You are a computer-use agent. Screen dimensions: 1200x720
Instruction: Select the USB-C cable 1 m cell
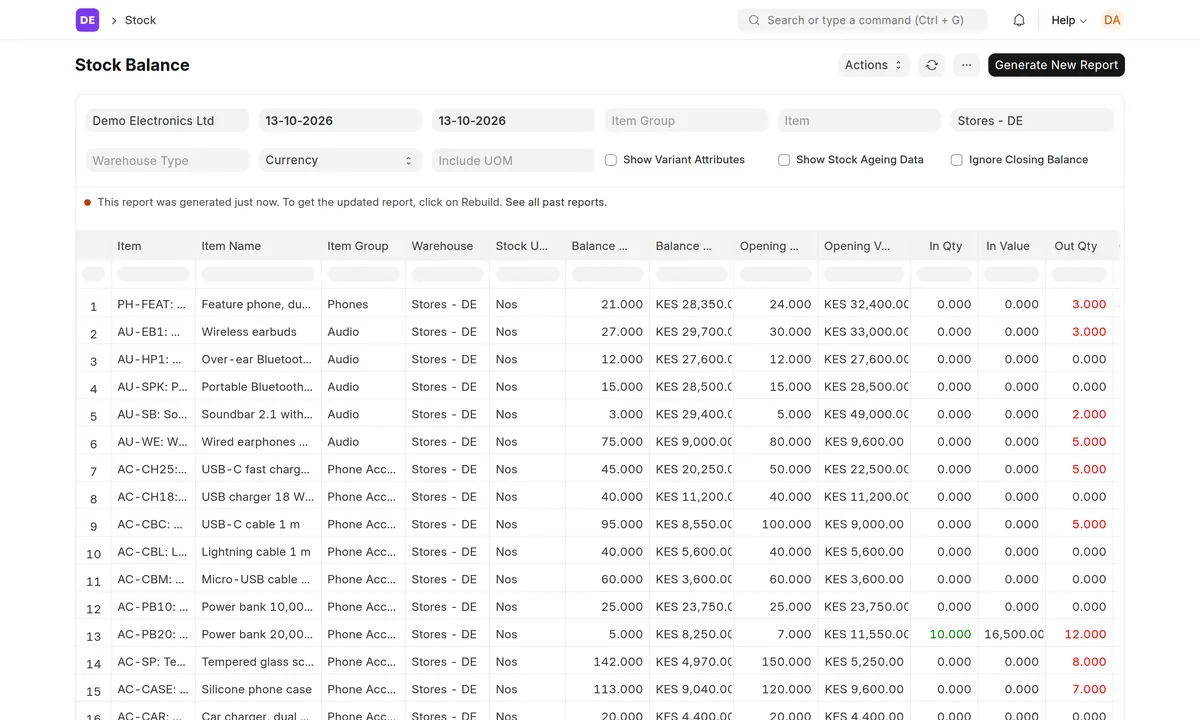point(258,524)
